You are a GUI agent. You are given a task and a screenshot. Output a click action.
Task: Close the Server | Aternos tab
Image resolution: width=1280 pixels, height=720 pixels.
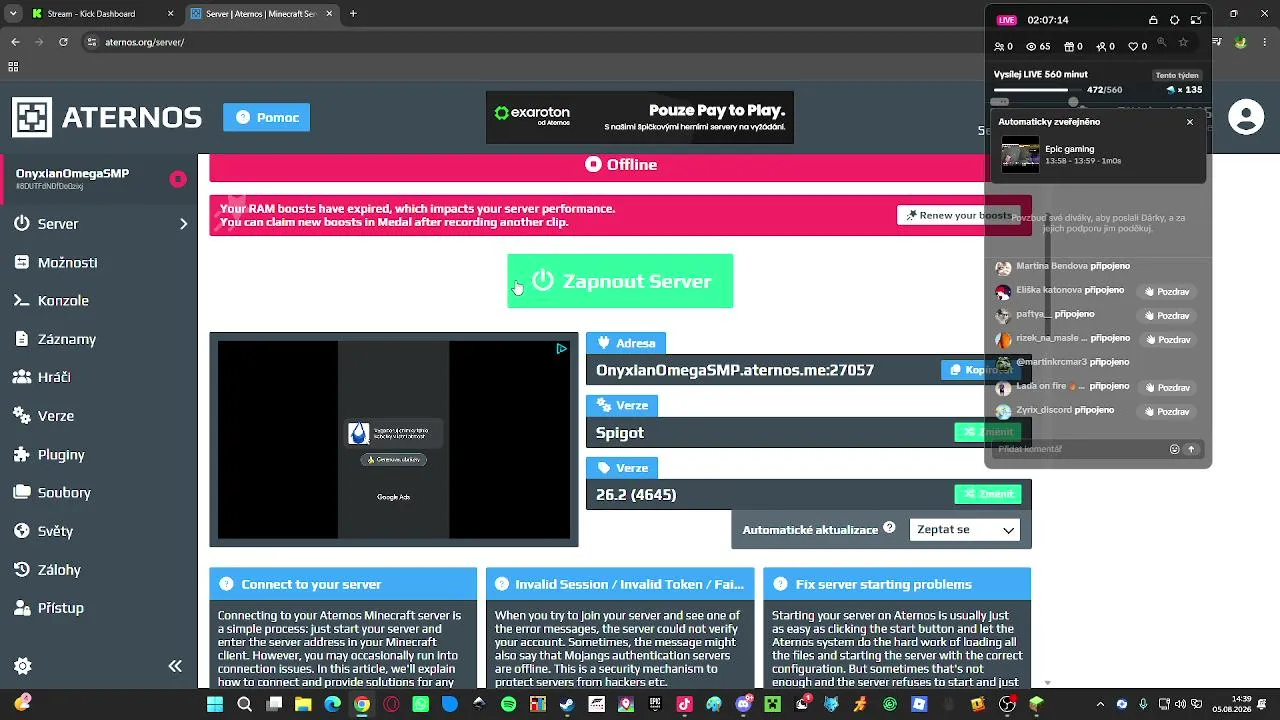(x=330, y=14)
